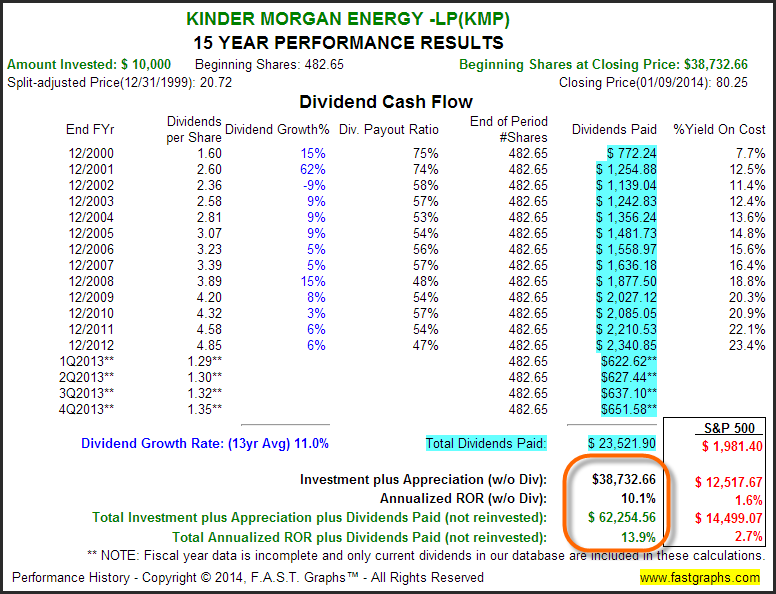The height and width of the screenshot is (594, 776).
Task: Click the 75% payout ratio value
Action: point(426,153)
